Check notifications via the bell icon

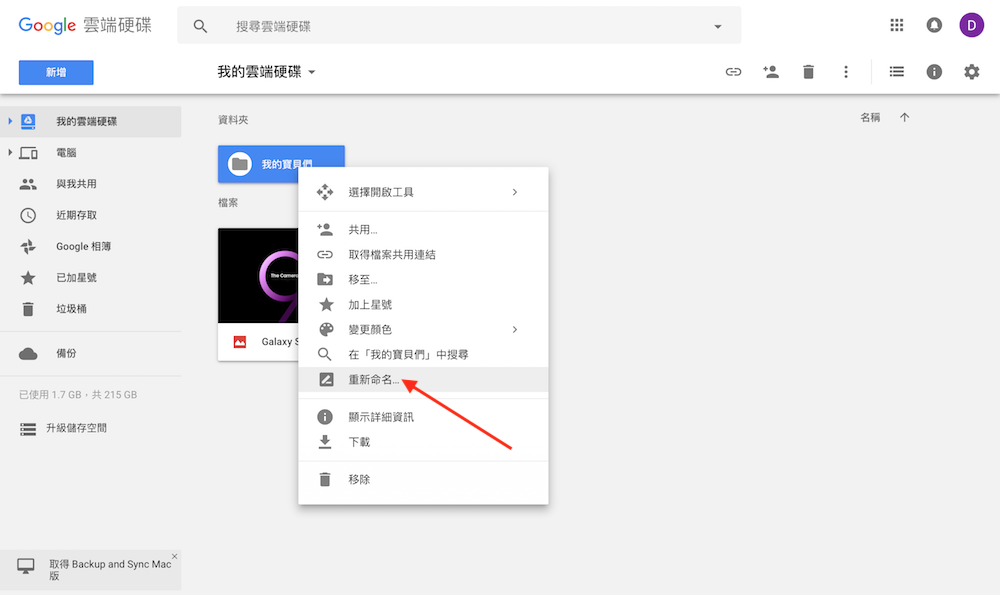pyautogui.click(x=934, y=24)
